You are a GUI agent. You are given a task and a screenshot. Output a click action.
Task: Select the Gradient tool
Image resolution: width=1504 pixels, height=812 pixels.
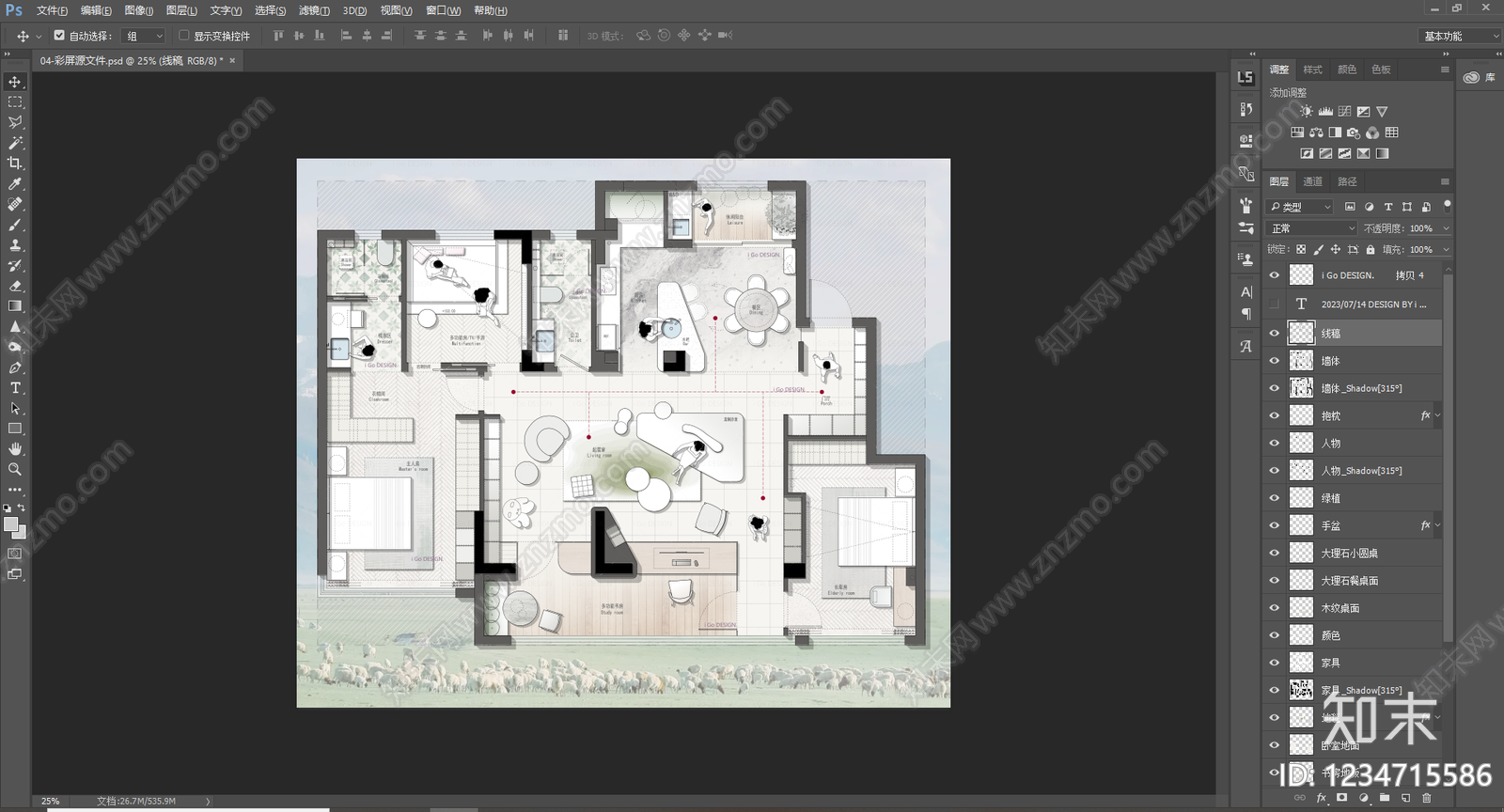point(15,306)
